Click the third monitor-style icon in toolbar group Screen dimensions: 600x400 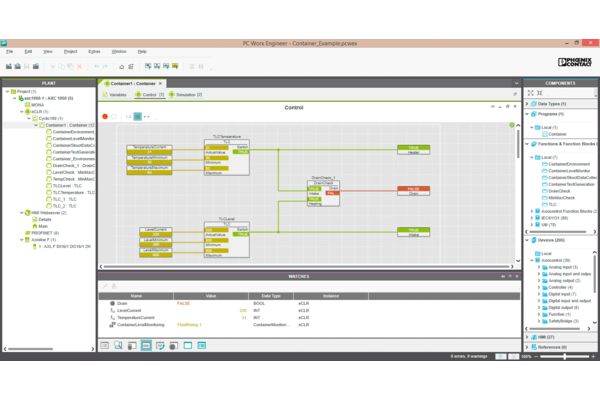click(x=166, y=66)
